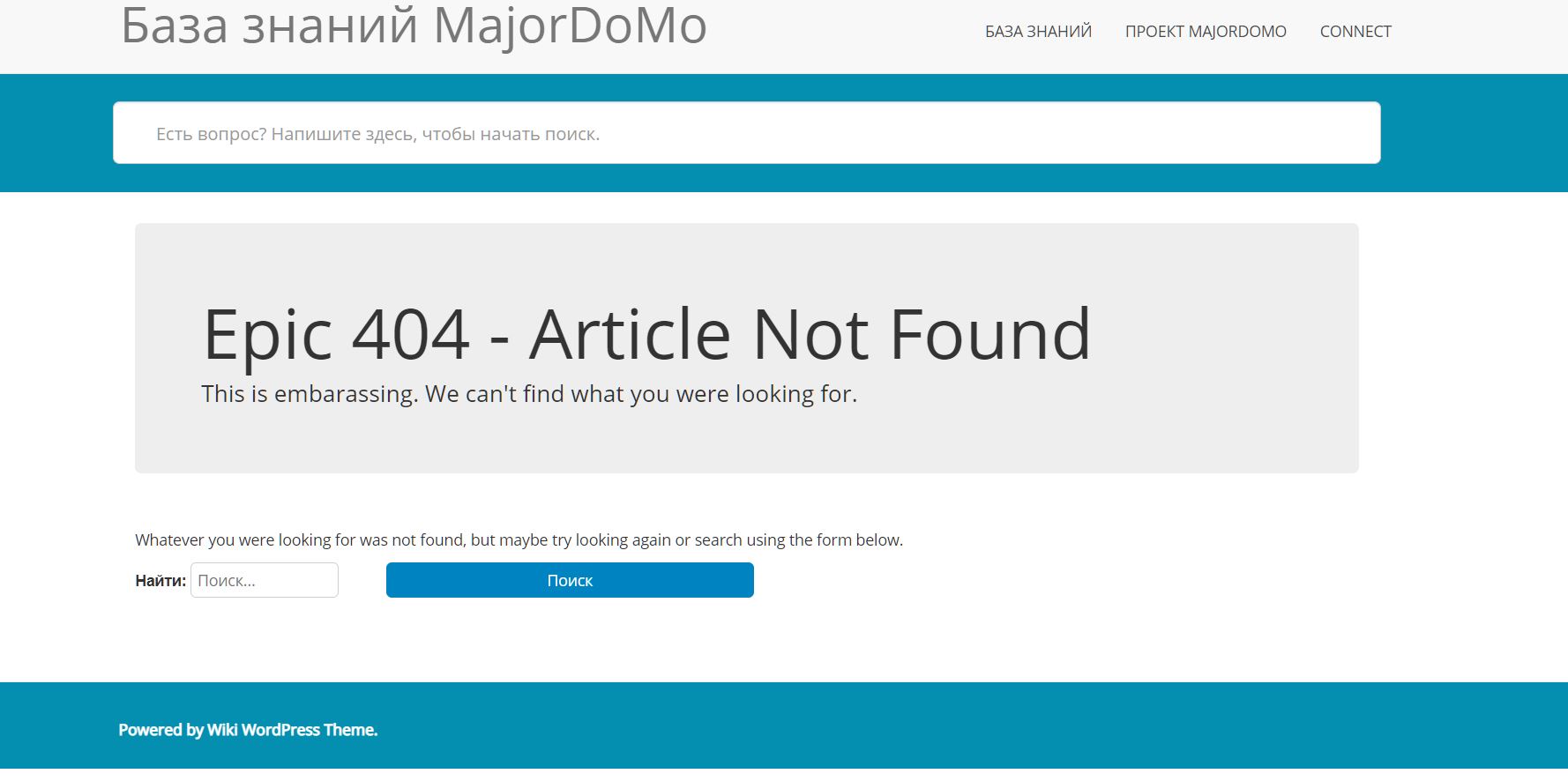Select the 'This is embarassing' message text
The height and width of the screenshot is (781, 1568).
529,393
